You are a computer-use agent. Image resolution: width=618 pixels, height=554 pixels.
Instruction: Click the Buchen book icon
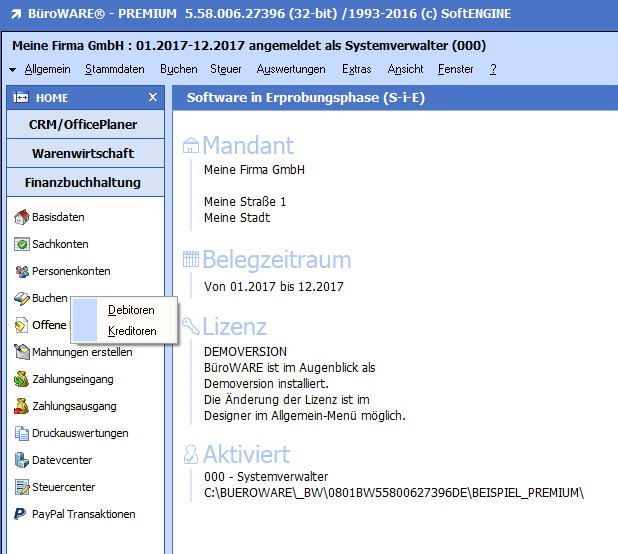point(22,298)
